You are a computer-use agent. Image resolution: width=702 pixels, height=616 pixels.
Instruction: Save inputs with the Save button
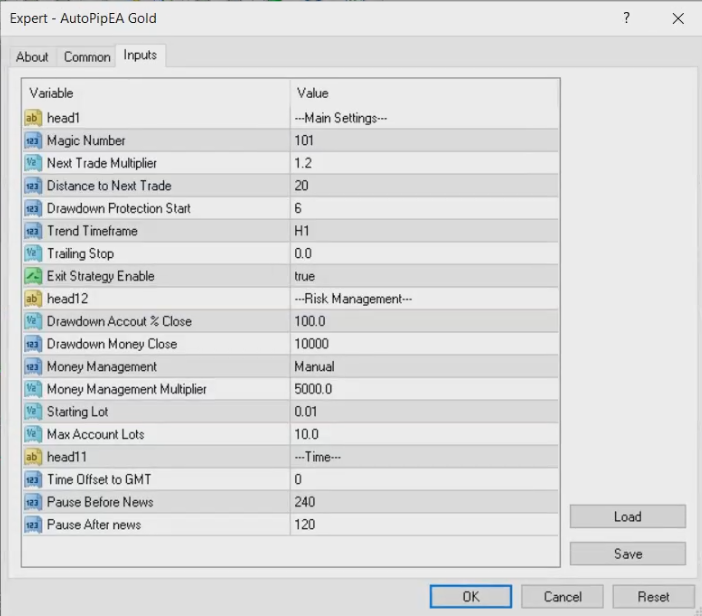pyautogui.click(x=628, y=554)
